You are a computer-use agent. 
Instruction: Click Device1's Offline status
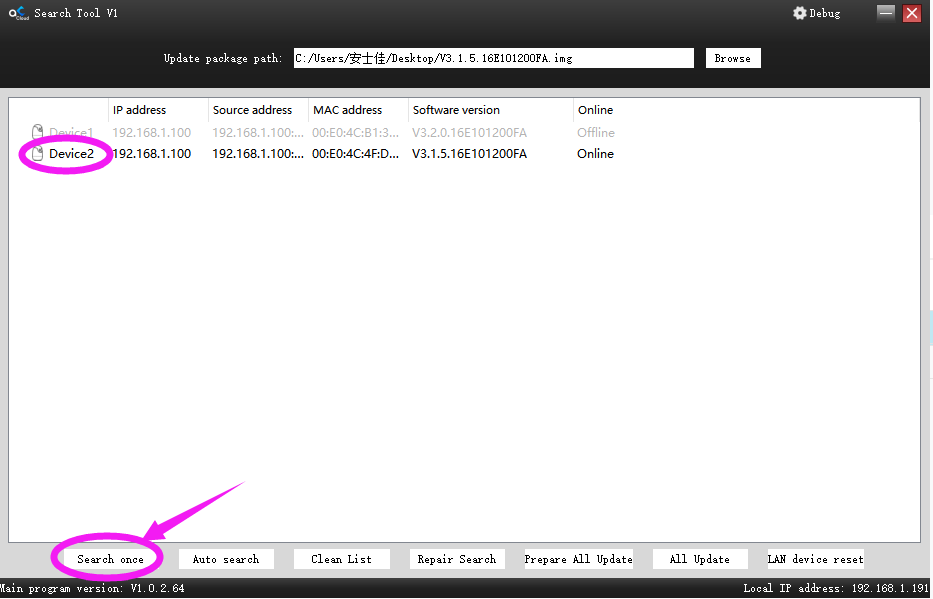596,133
